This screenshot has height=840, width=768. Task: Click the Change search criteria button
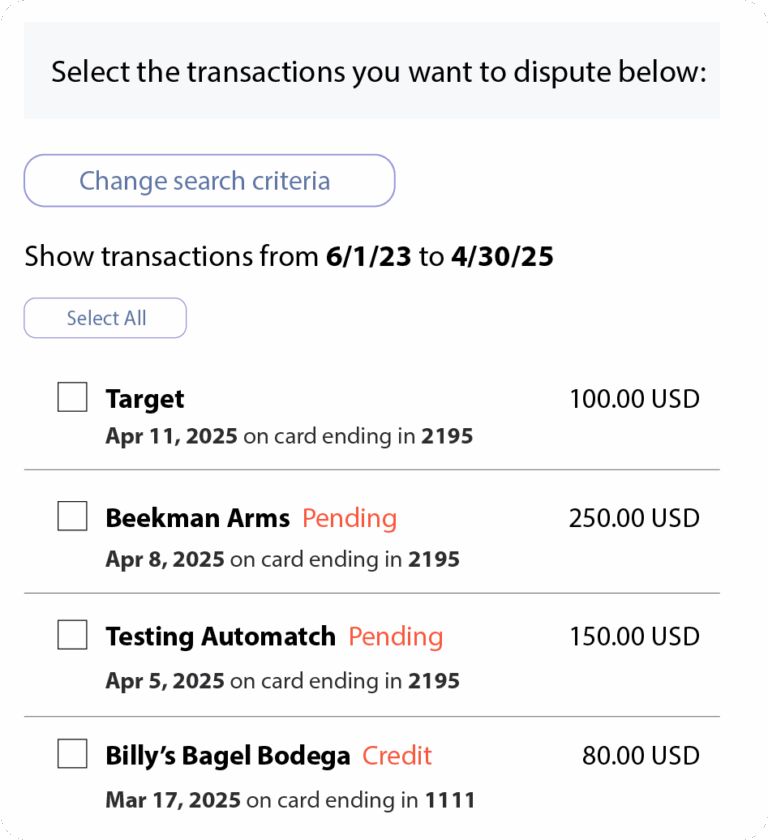[x=209, y=181]
